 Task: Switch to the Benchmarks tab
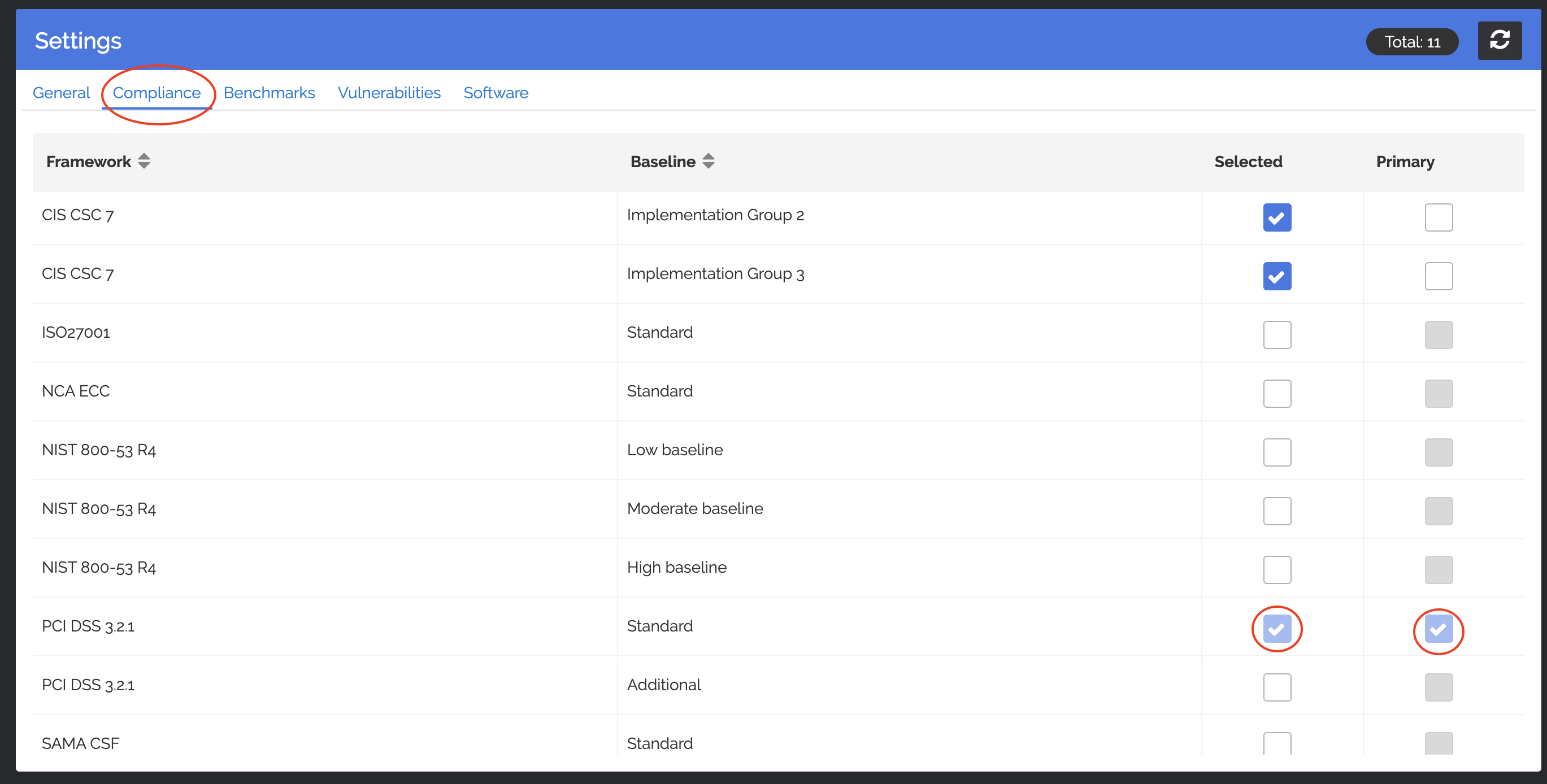(x=269, y=93)
